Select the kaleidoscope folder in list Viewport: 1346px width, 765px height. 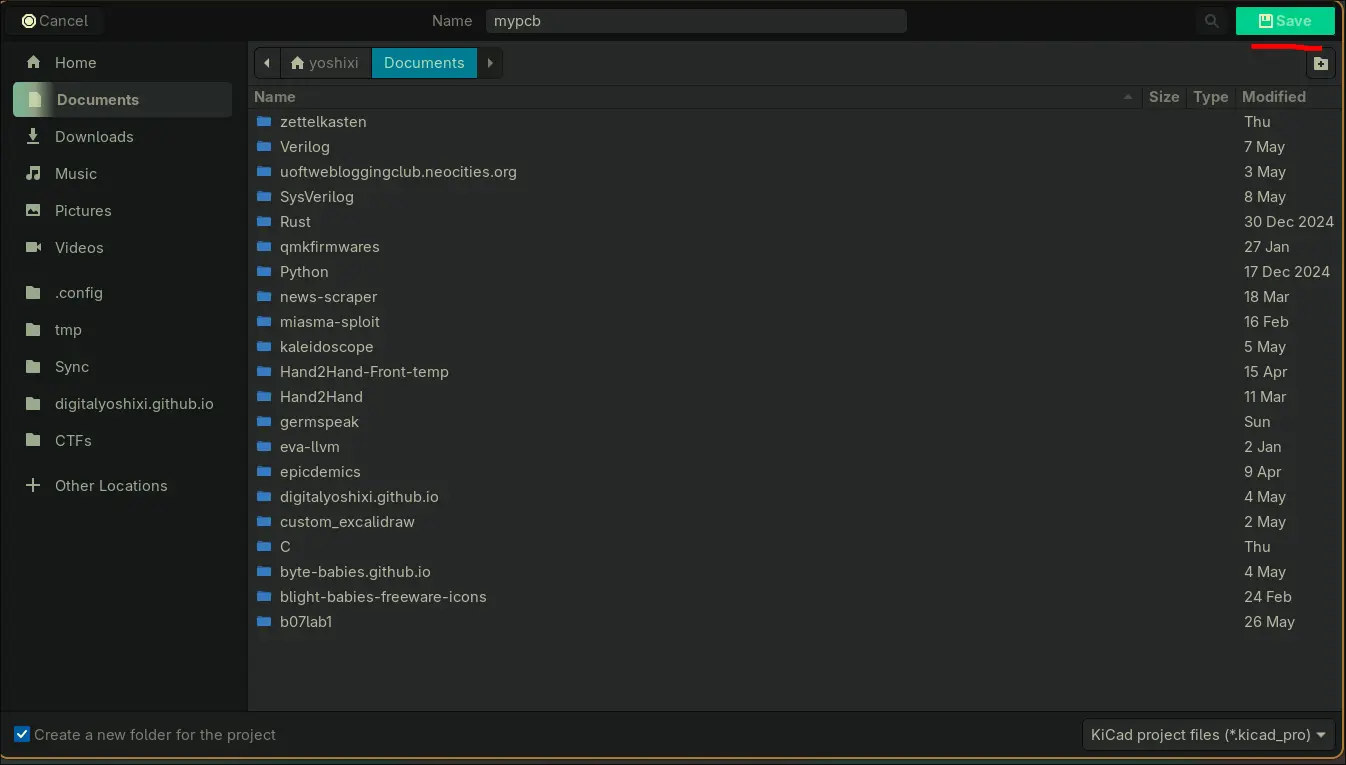[x=326, y=347]
